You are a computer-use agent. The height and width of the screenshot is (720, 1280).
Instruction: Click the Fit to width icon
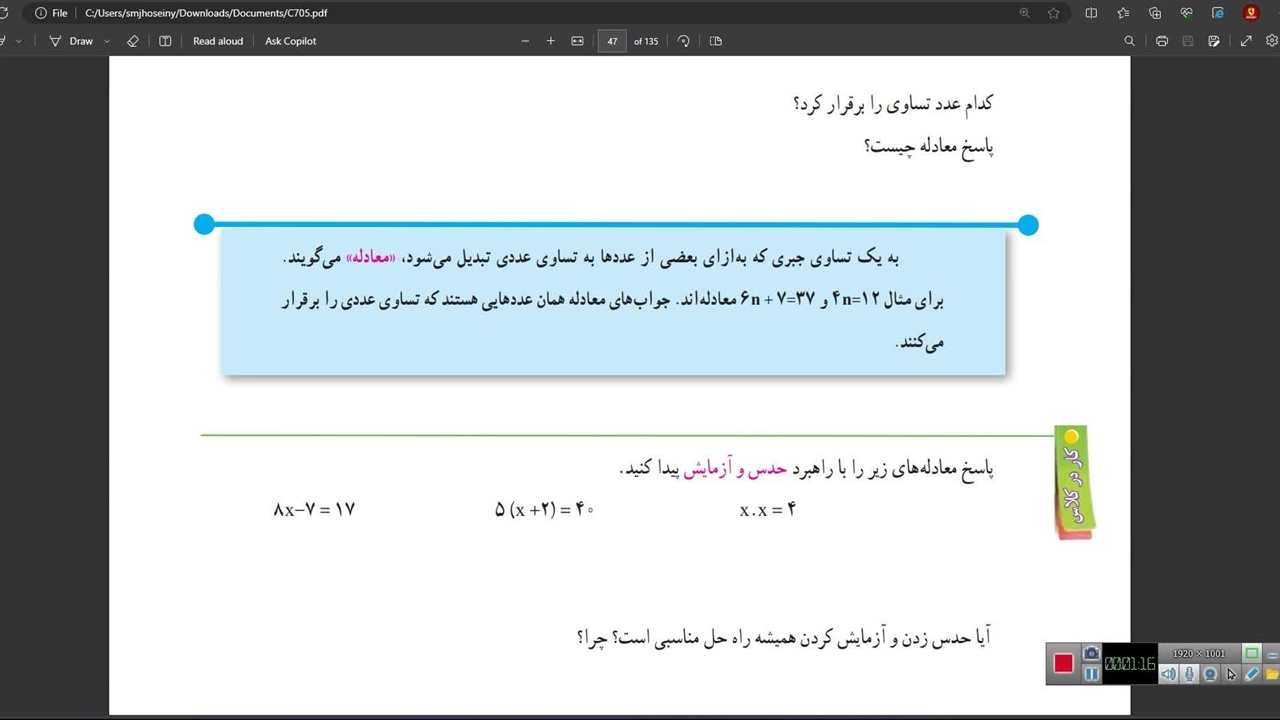point(577,41)
